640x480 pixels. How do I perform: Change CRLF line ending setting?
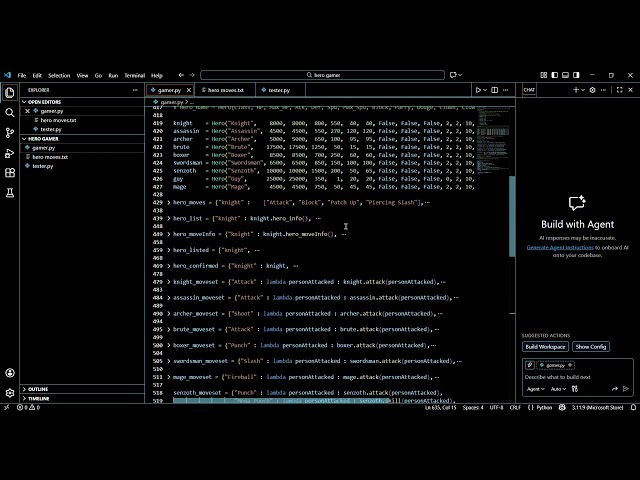(x=515, y=407)
